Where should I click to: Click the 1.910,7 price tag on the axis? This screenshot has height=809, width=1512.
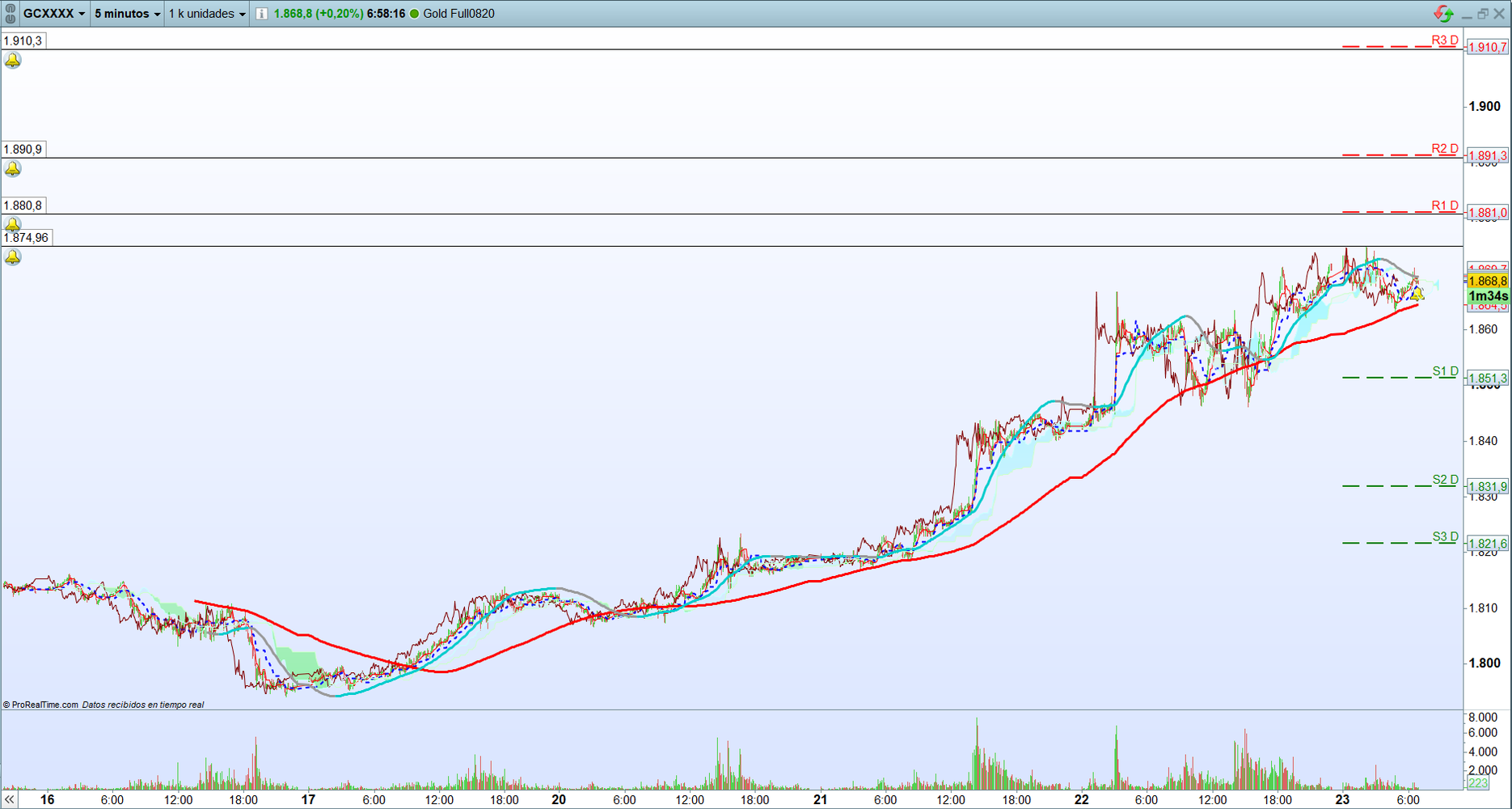[1488, 48]
